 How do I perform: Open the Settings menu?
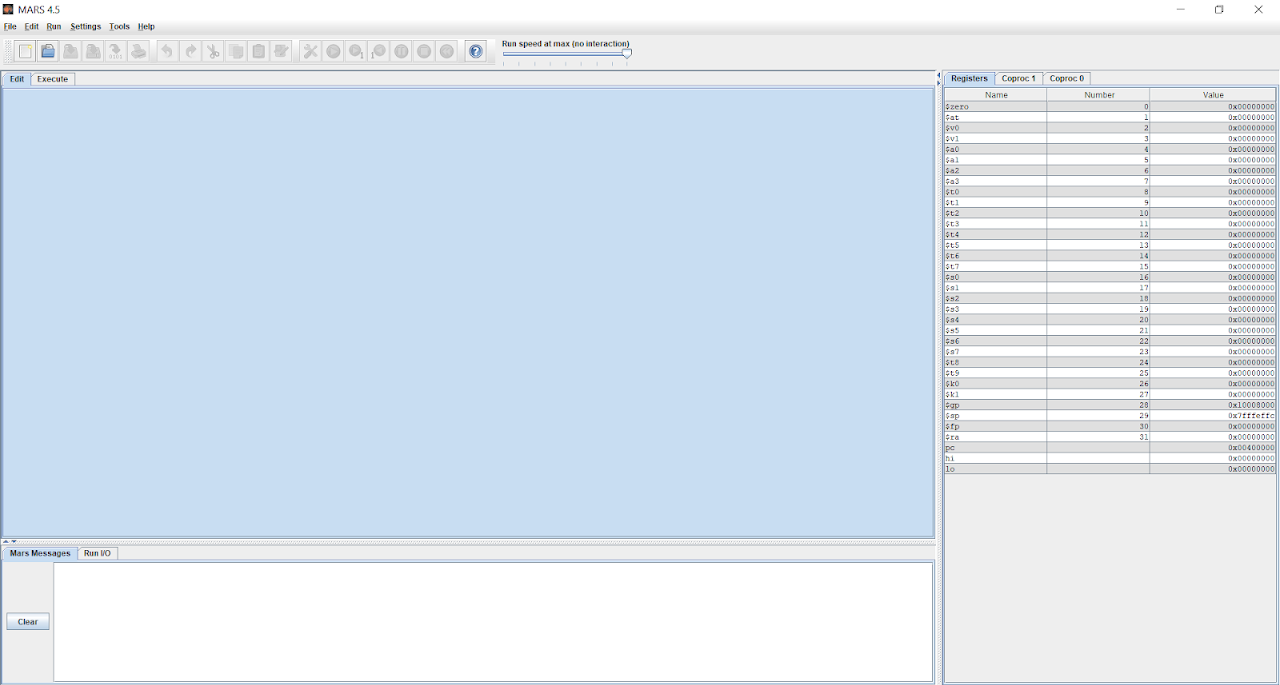[x=85, y=27]
